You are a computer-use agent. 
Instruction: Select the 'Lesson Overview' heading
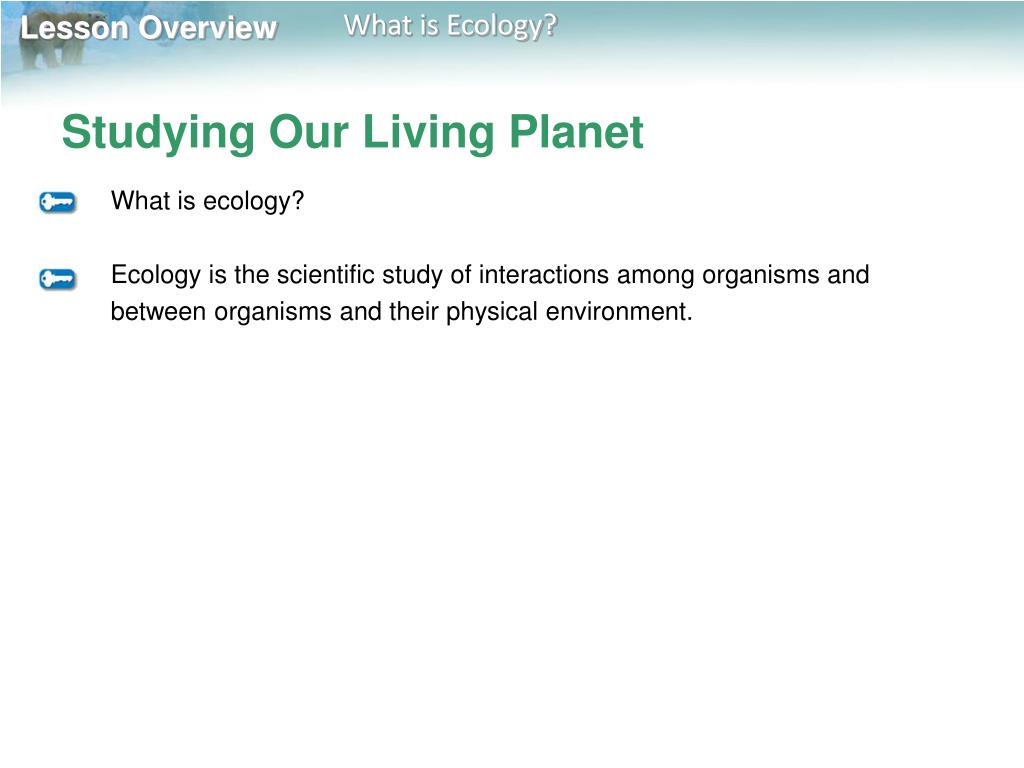(149, 28)
